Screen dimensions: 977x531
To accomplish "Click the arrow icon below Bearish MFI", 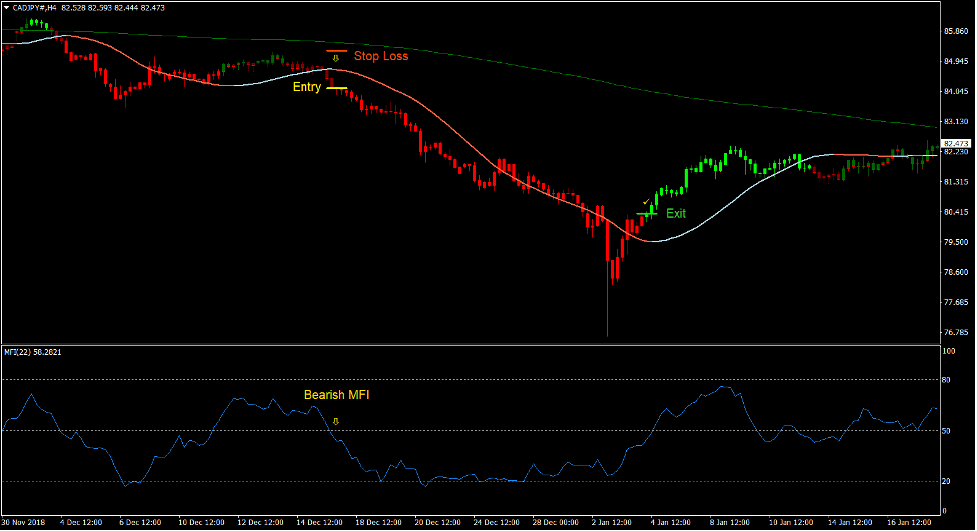I will [336, 422].
